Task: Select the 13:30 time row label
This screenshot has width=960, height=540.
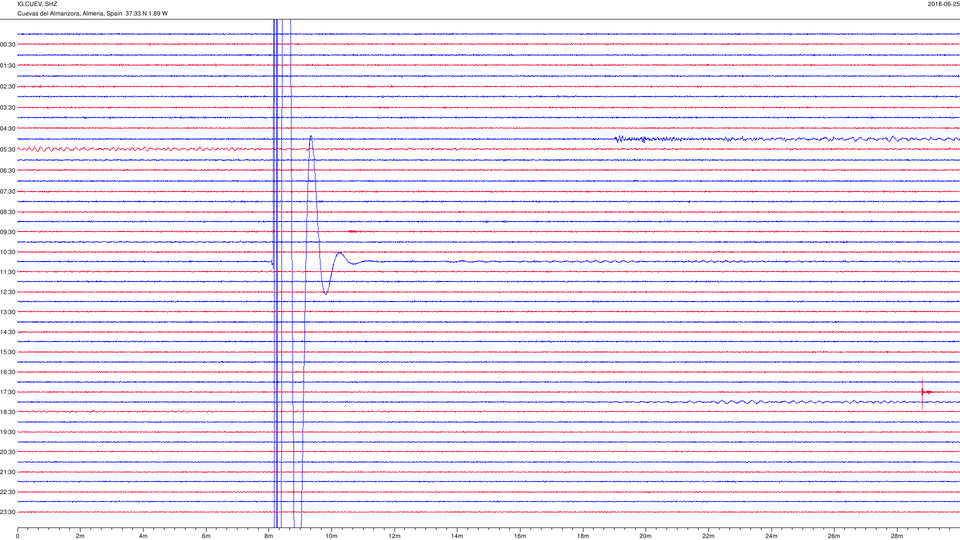Action: (8, 312)
